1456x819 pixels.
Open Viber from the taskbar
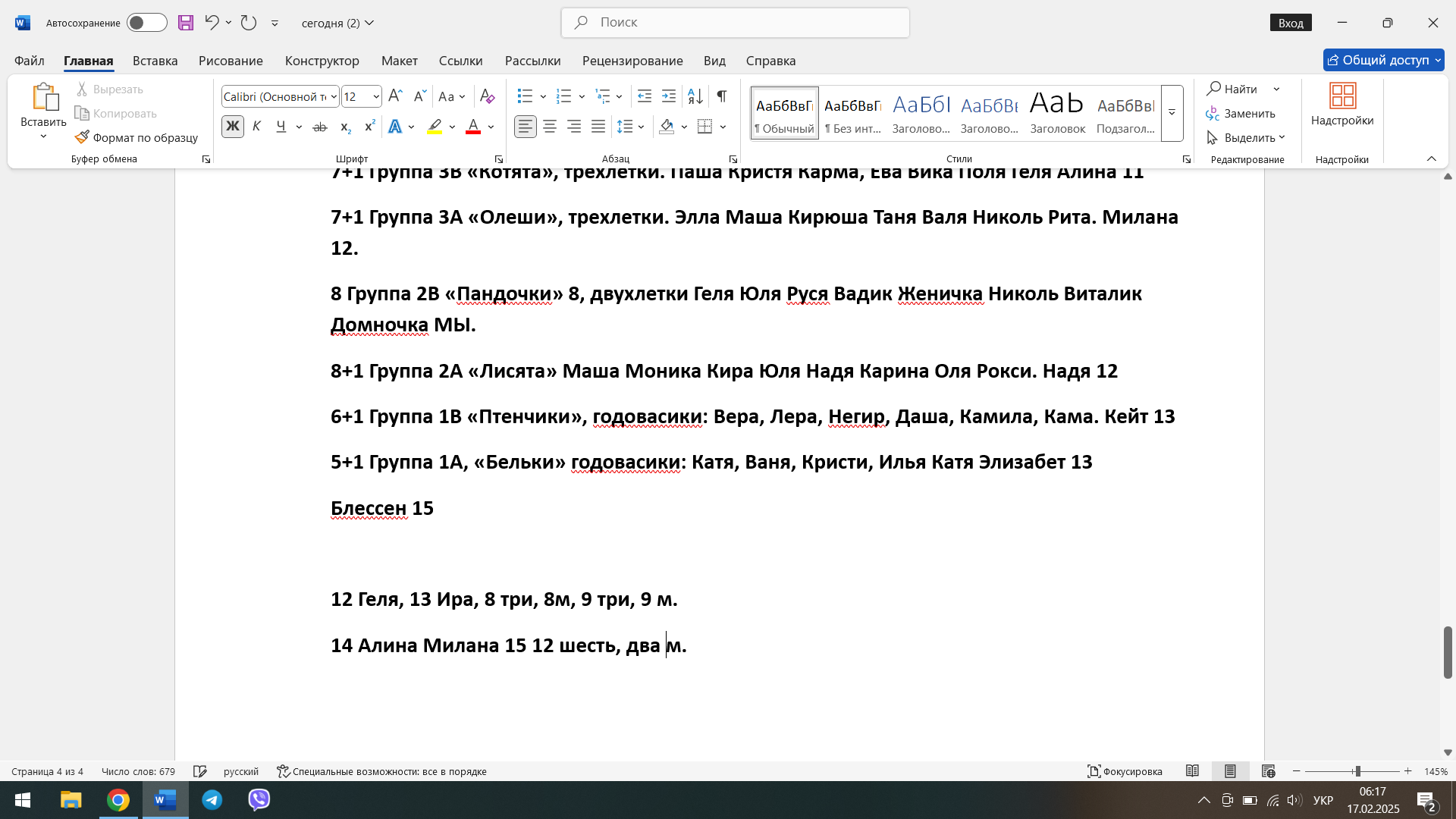[259, 800]
